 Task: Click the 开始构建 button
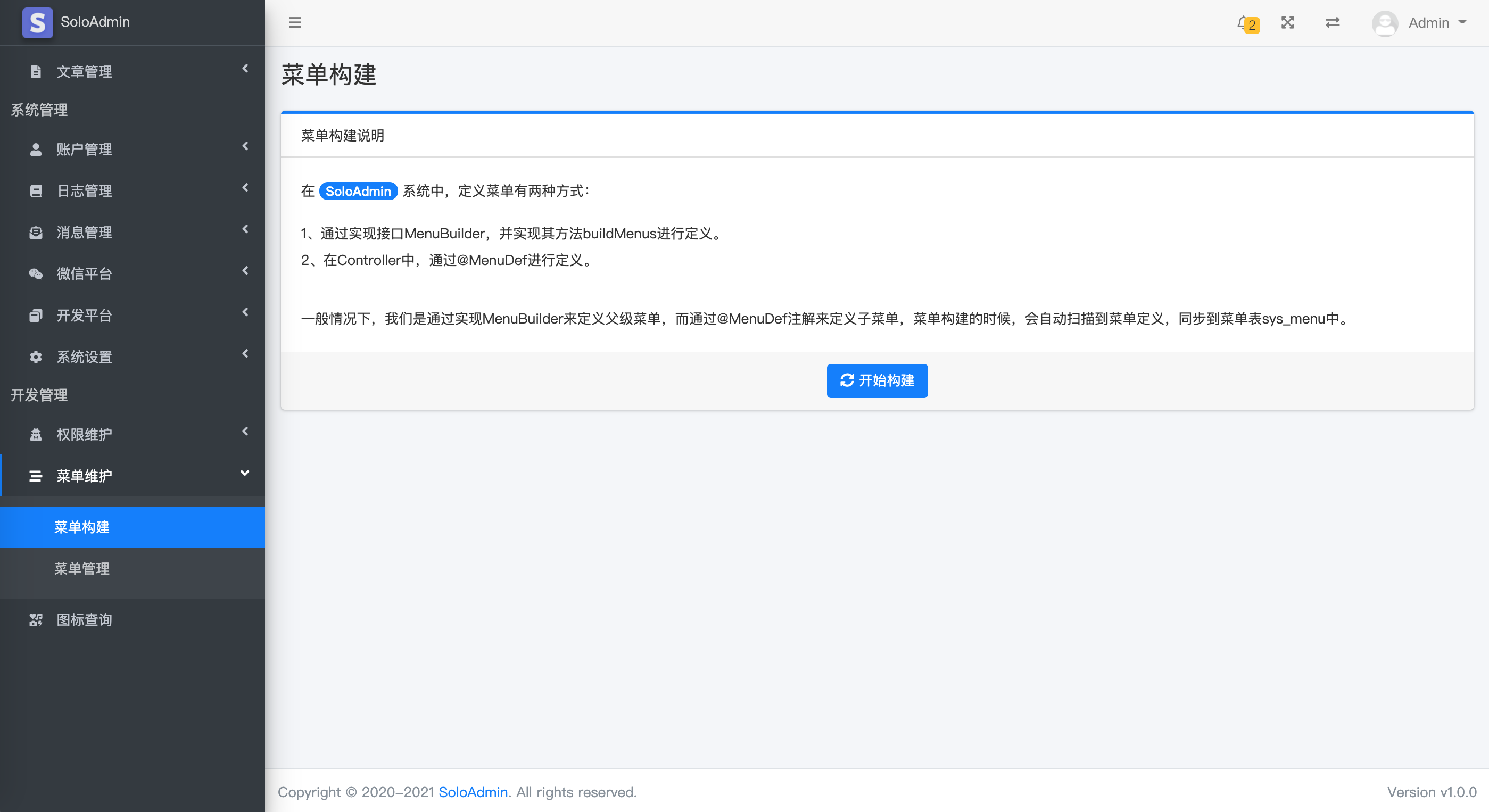877,381
